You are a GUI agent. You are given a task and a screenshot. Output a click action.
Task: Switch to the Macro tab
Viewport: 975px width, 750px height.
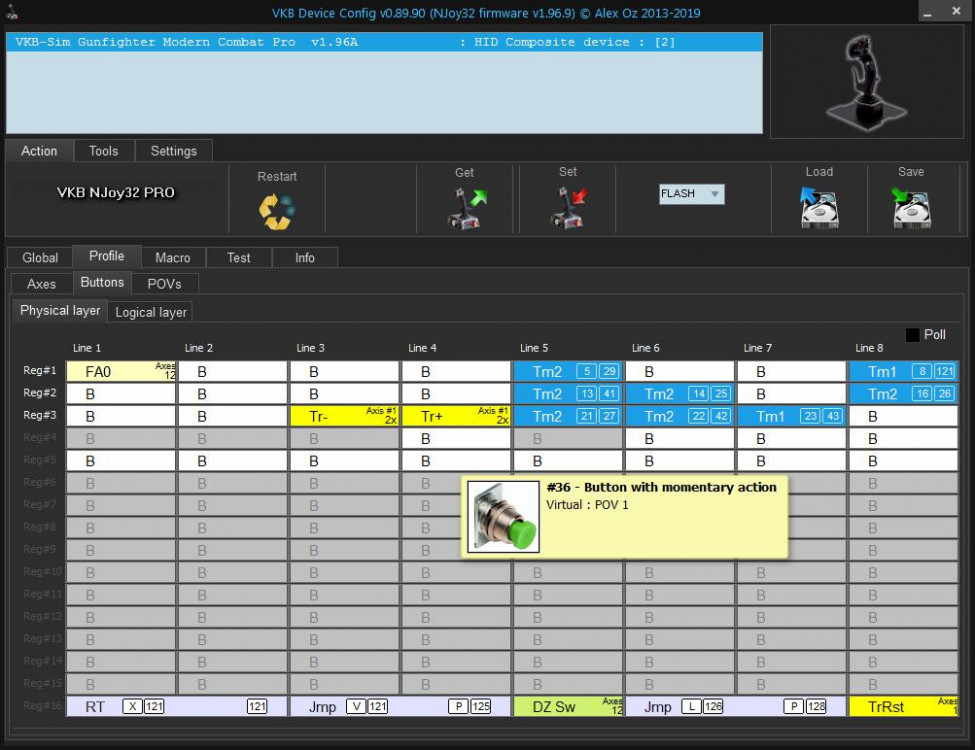tap(173, 257)
